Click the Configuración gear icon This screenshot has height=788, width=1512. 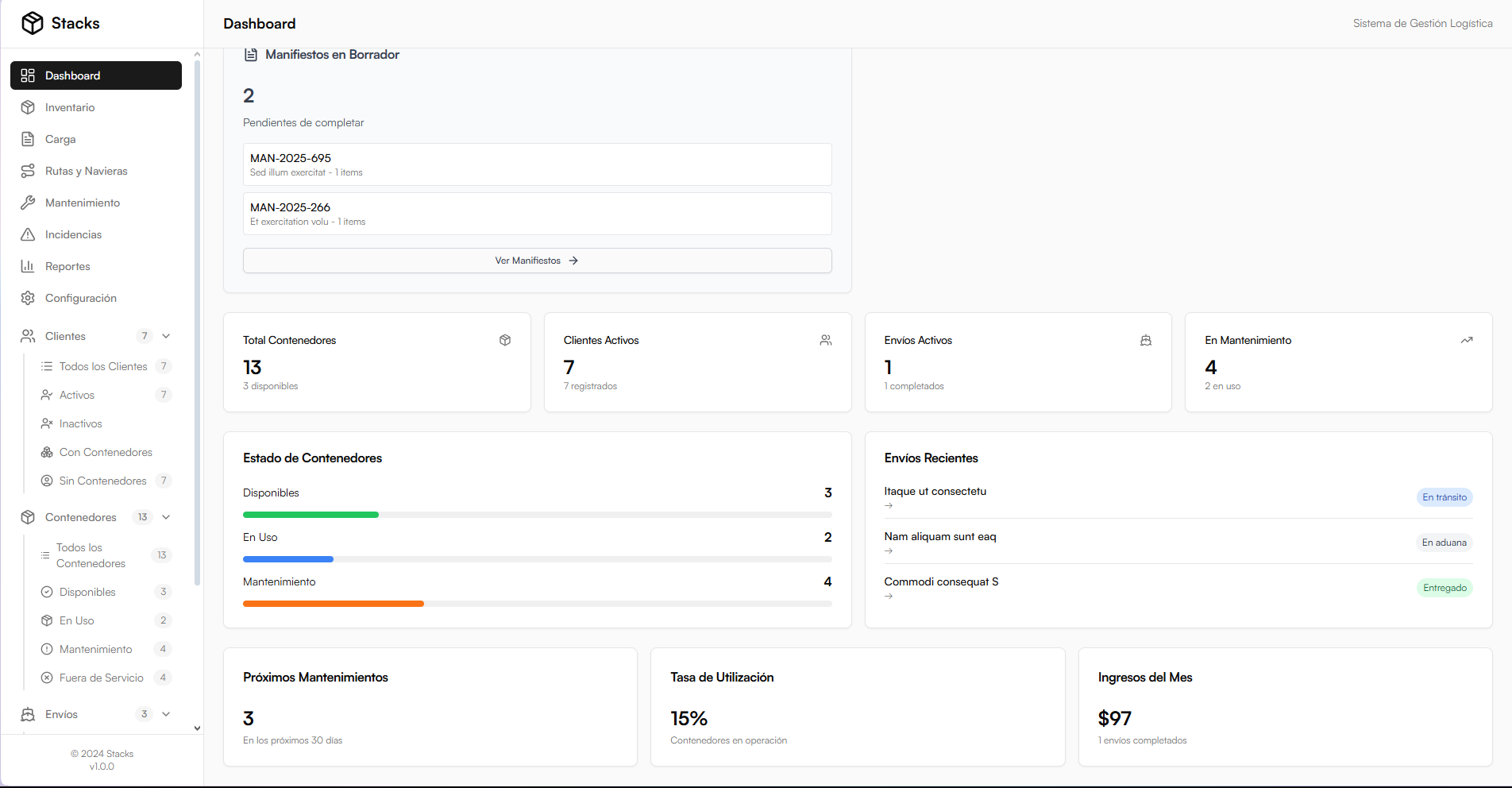coord(28,298)
